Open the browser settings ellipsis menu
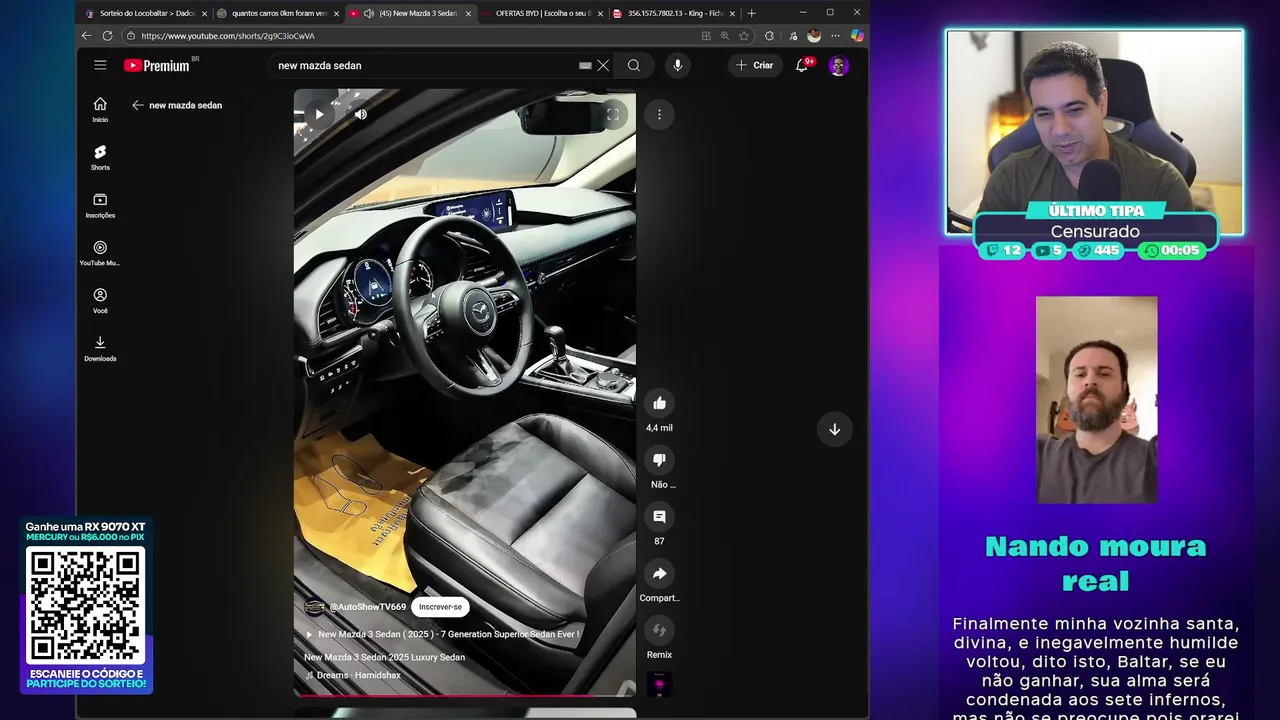The height and width of the screenshot is (720, 1280). (x=835, y=35)
